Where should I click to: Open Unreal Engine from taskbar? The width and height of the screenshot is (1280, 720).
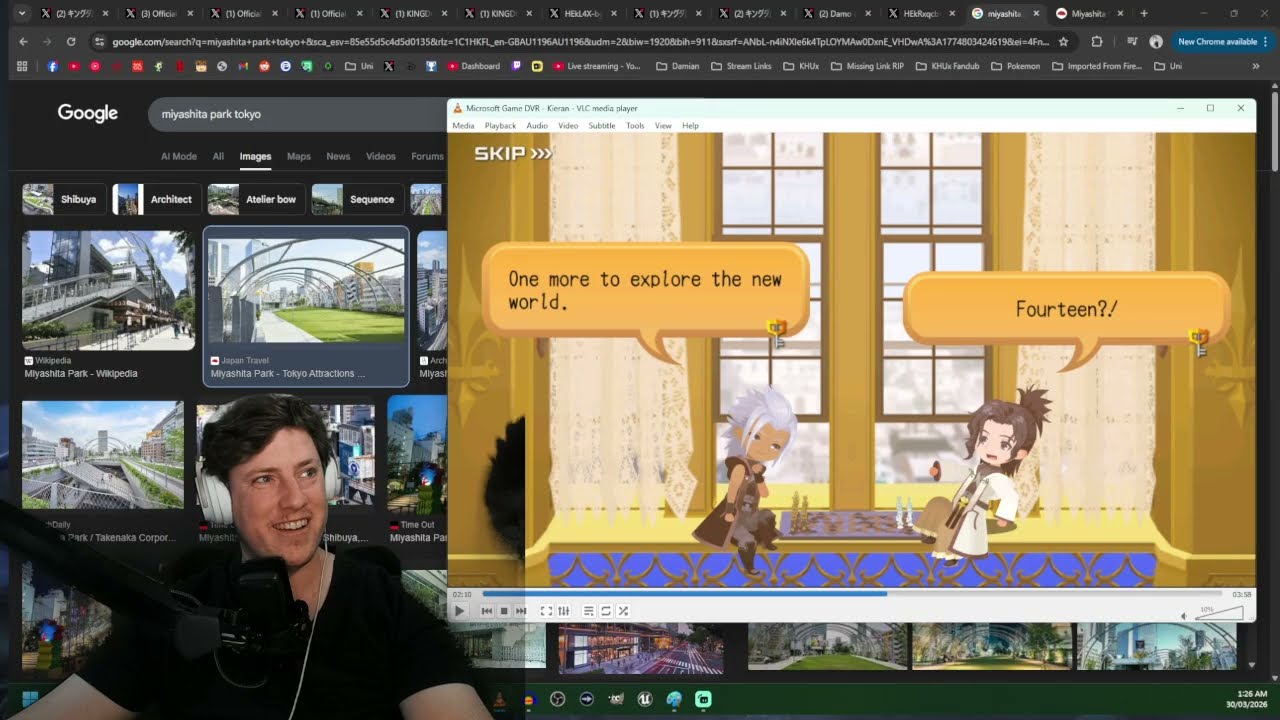[645, 699]
